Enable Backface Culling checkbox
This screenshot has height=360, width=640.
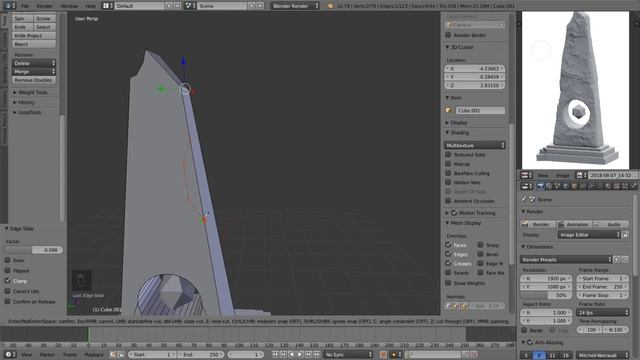pos(448,173)
